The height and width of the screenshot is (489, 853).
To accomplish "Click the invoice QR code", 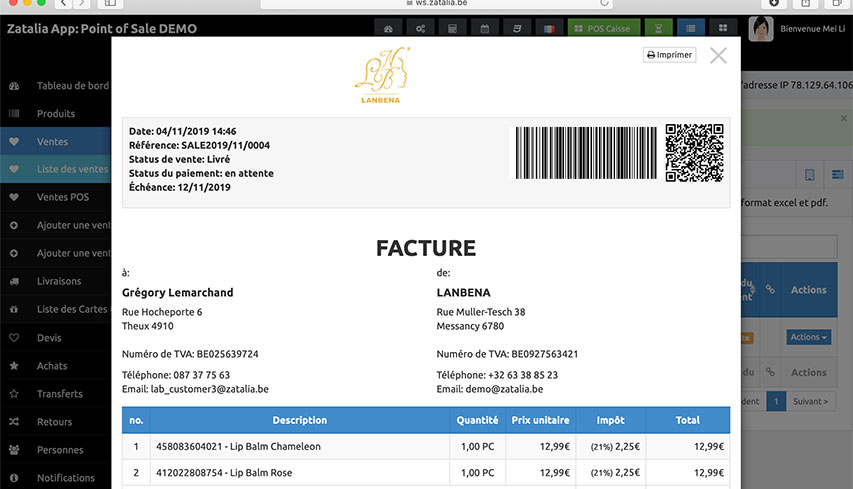I will point(694,153).
